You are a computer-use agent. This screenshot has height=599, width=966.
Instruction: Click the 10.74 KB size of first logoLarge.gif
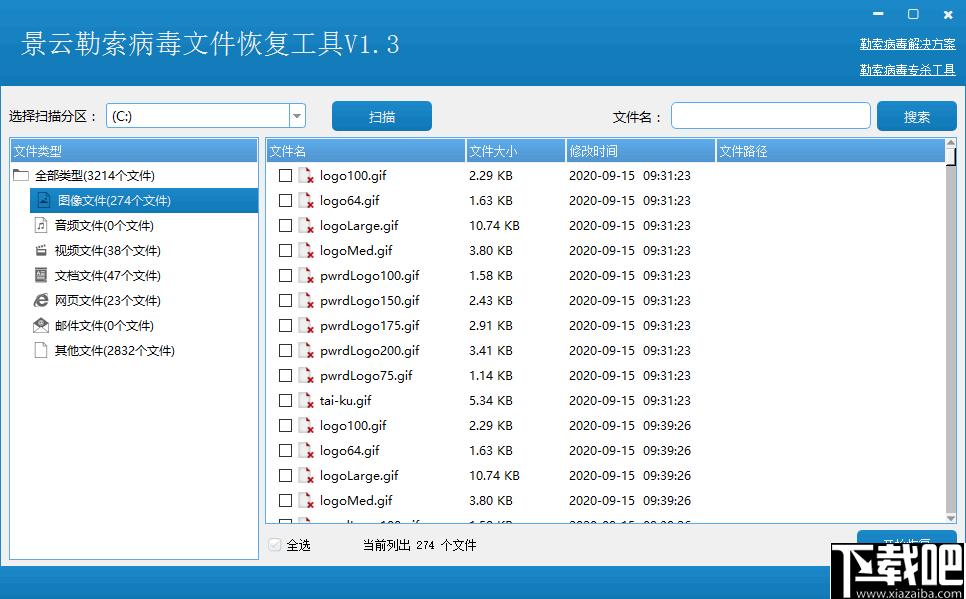coord(494,226)
